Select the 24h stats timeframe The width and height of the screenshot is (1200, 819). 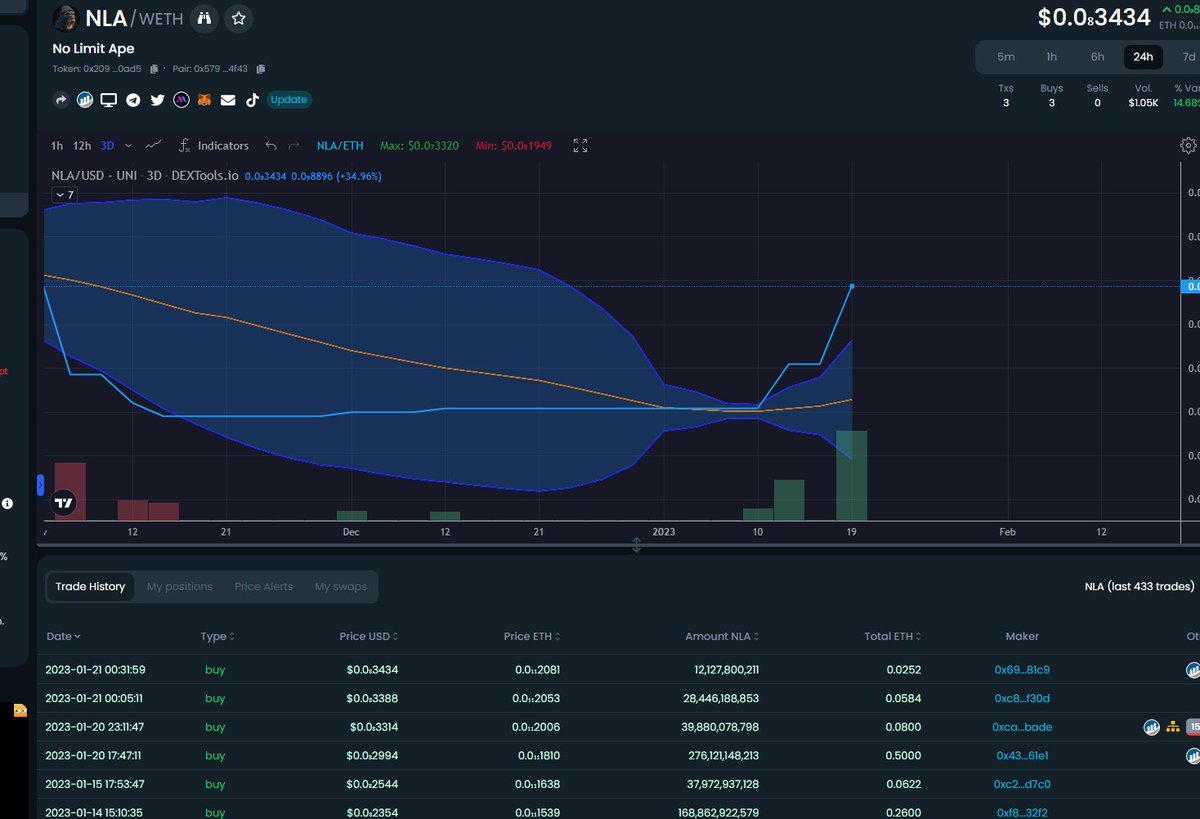1143,57
